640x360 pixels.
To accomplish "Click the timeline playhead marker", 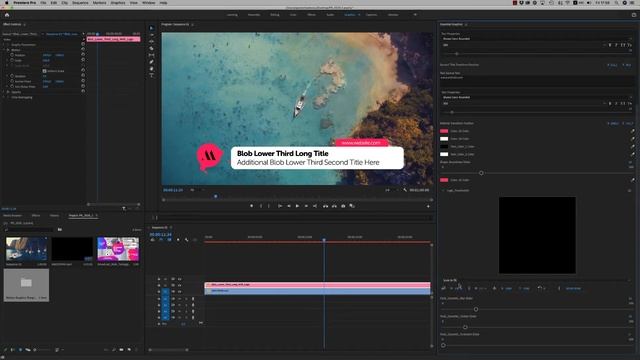I will 324,240.
